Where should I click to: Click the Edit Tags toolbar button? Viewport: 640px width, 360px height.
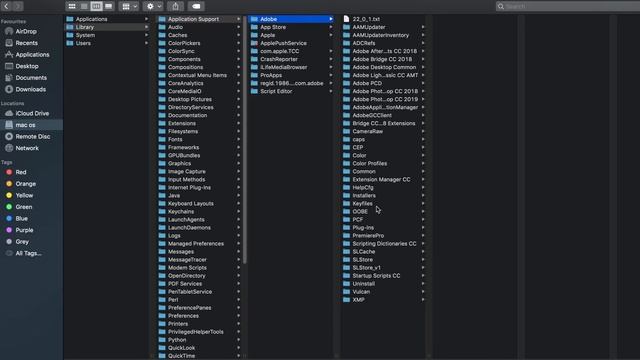196,6
